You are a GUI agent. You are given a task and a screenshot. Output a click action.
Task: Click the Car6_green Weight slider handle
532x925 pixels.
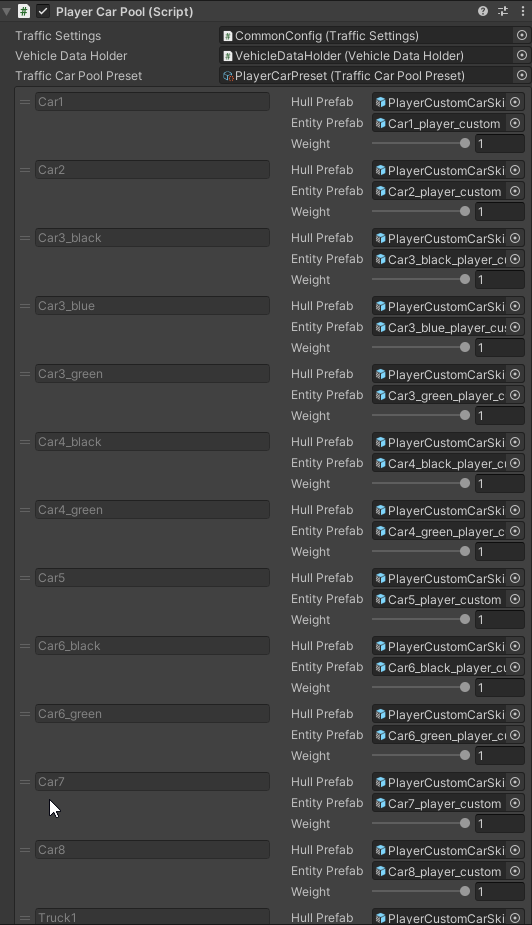tap(465, 755)
